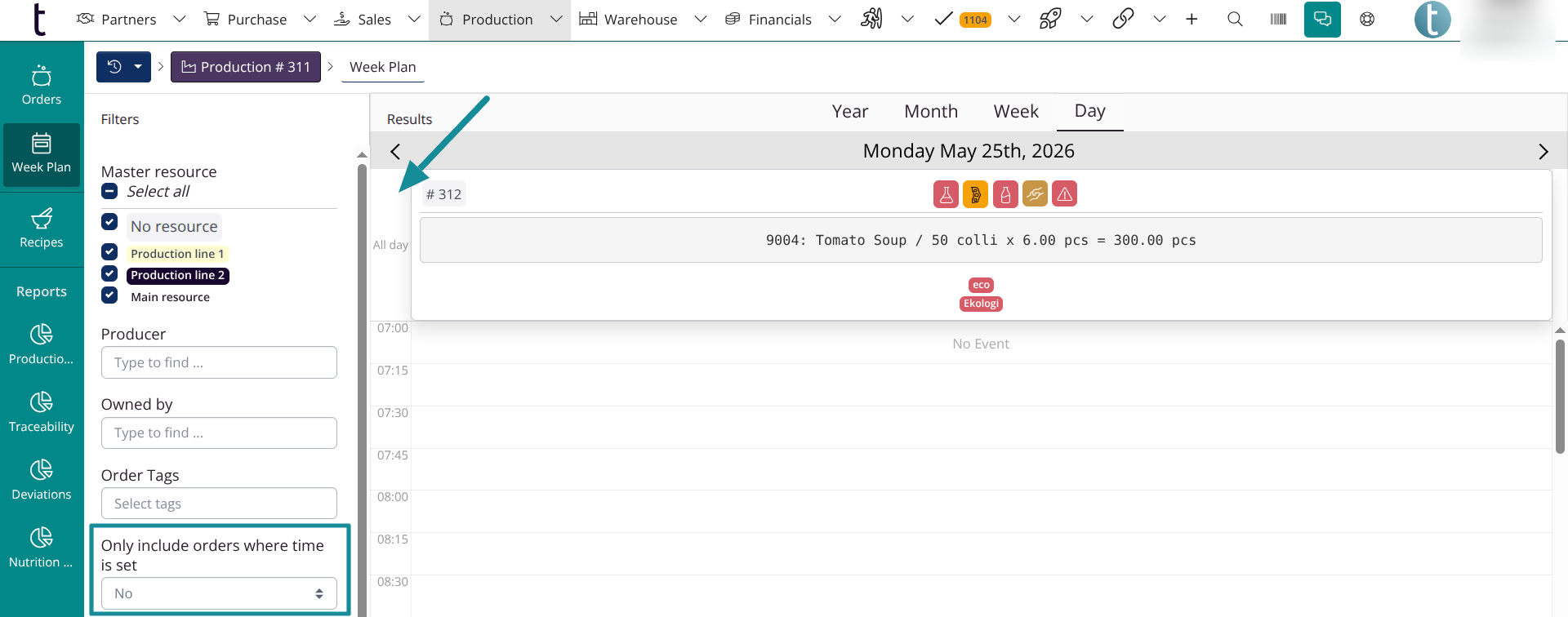Go to the previous day arrow
1568x617 pixels.
tap(395, 151)
